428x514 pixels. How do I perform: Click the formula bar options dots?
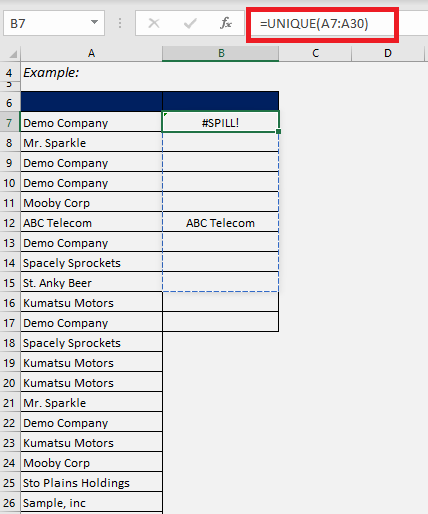[x=120, y=23]
